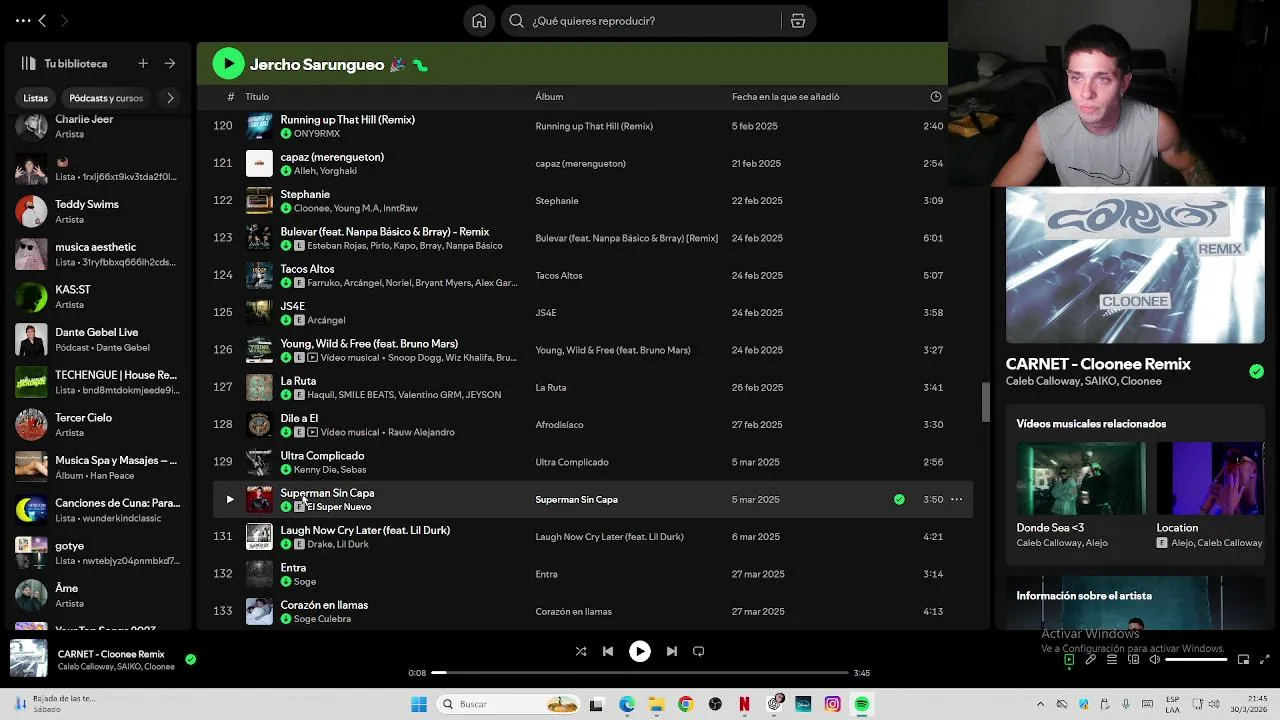
Task: Open KAS:ST artist in library
Action: pyautogui.click(x=98, y=296)
